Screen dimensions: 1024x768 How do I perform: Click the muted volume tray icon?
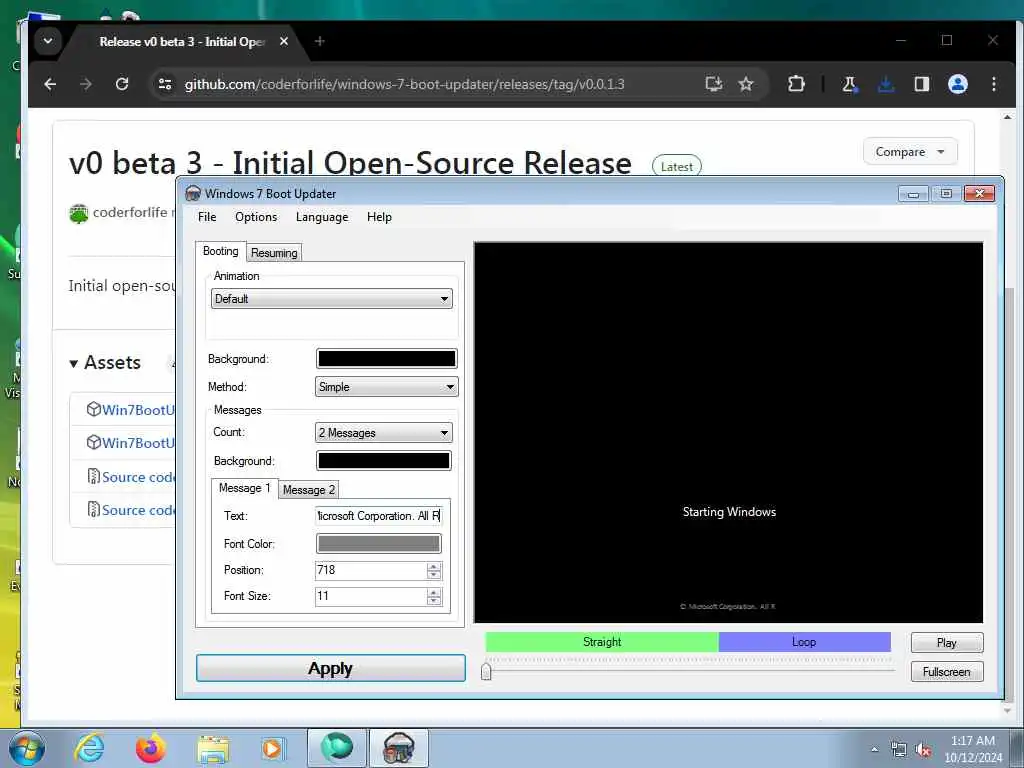[923, 750]
